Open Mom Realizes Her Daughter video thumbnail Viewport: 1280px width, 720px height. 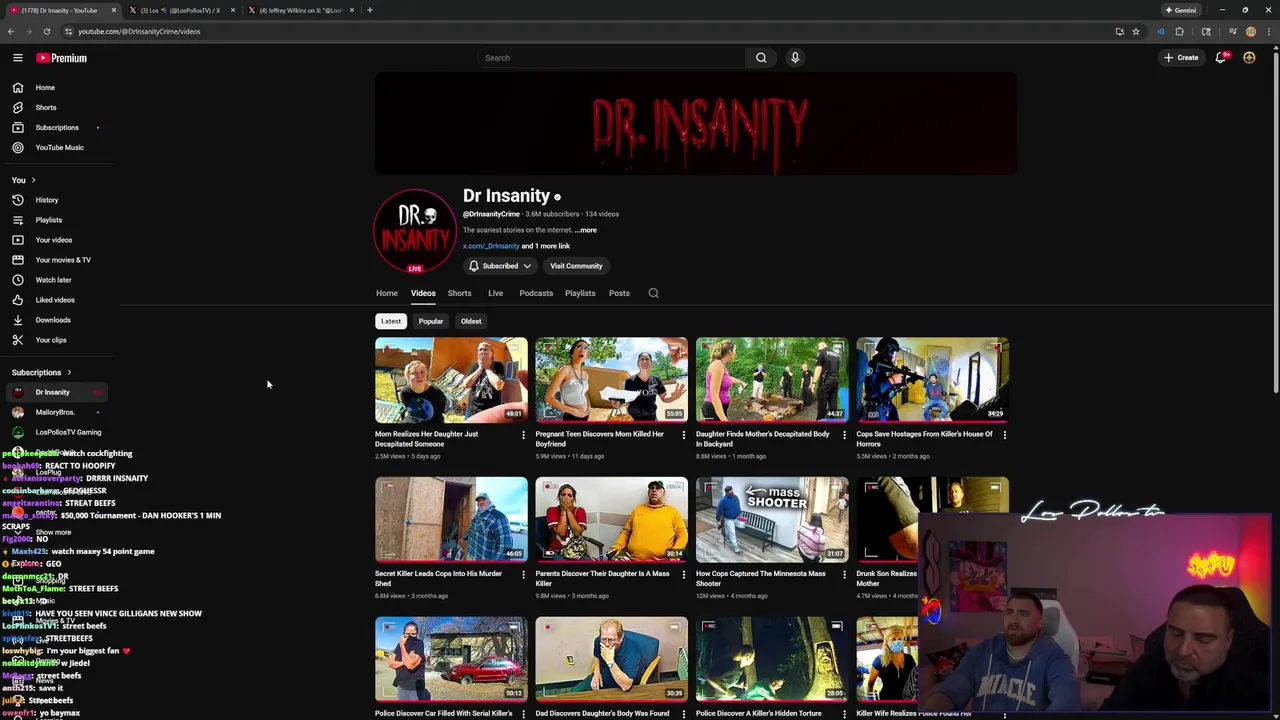[451, 381]
